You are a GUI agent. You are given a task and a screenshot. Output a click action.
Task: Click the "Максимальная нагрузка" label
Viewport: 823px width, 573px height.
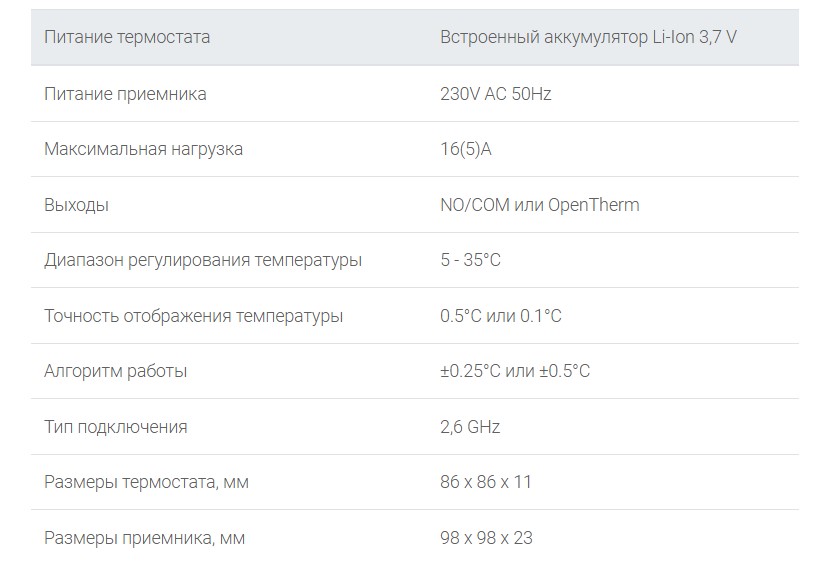pos(143,149)
